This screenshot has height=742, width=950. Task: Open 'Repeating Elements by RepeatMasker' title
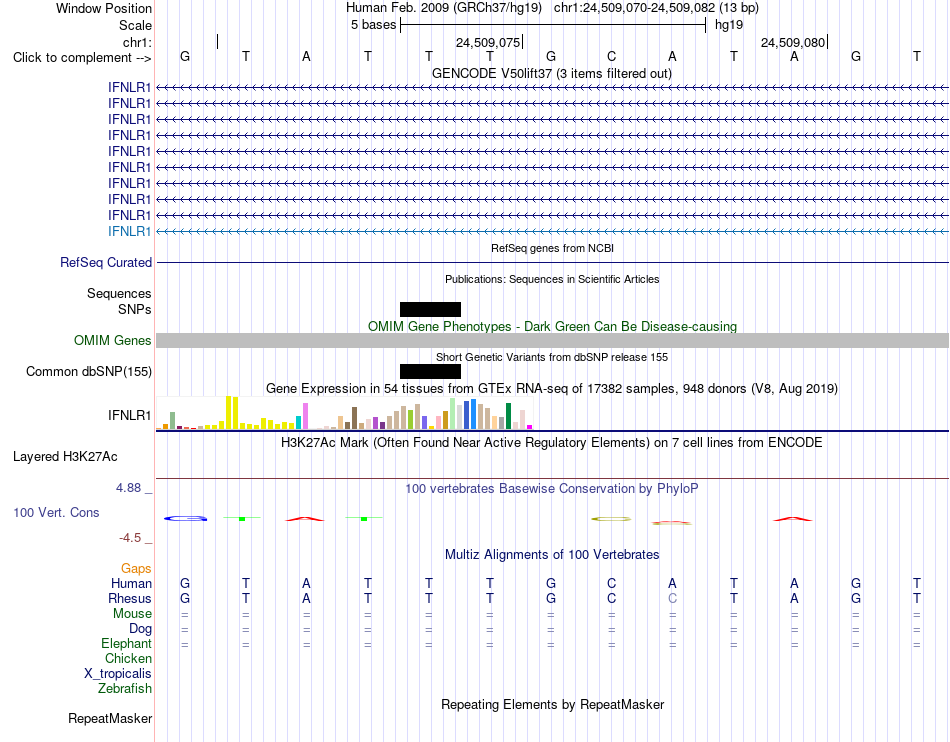pyautogui.click(x=552, y=704)
